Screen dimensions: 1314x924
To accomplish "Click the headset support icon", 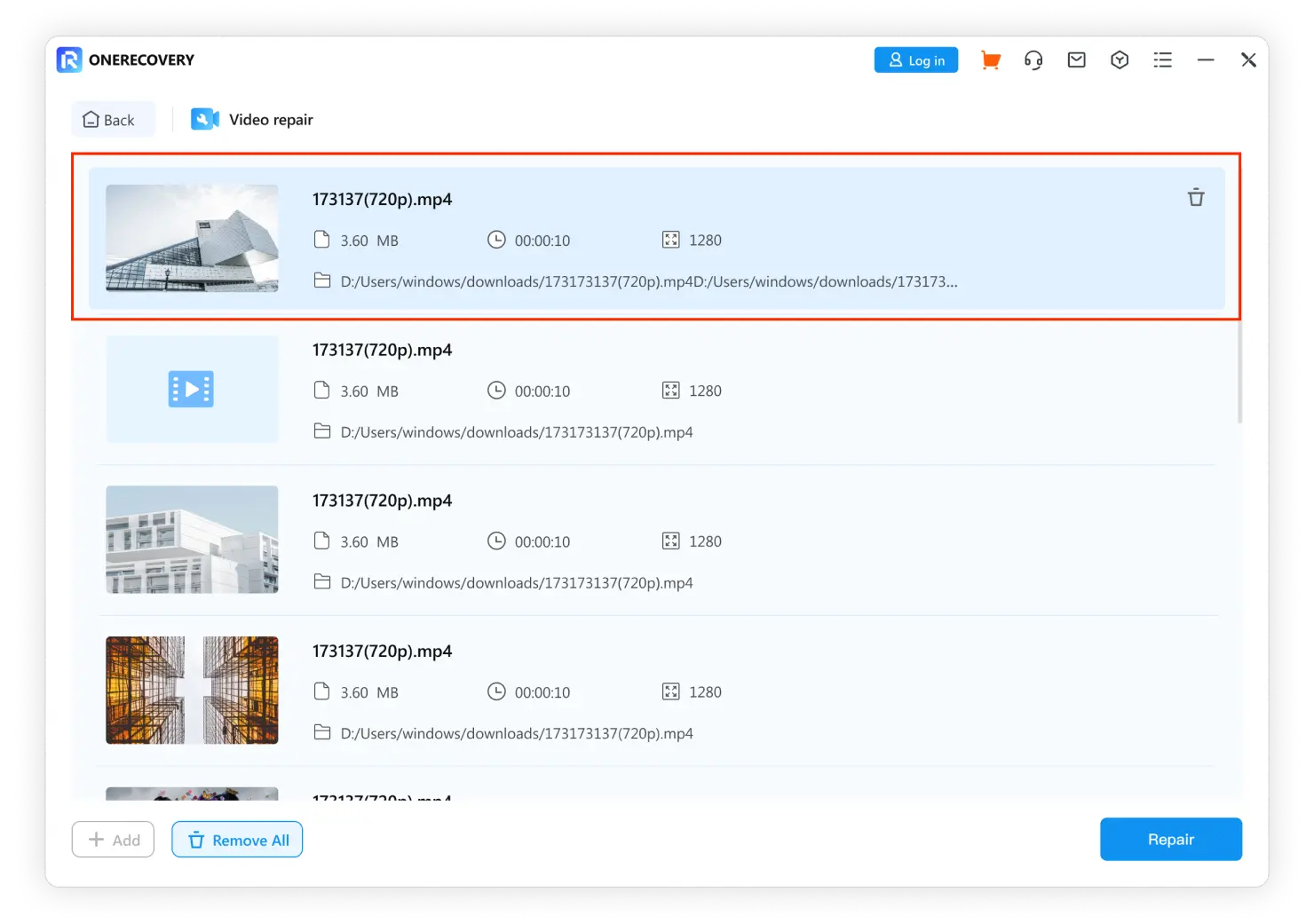I will click(x=1033, y=60).
